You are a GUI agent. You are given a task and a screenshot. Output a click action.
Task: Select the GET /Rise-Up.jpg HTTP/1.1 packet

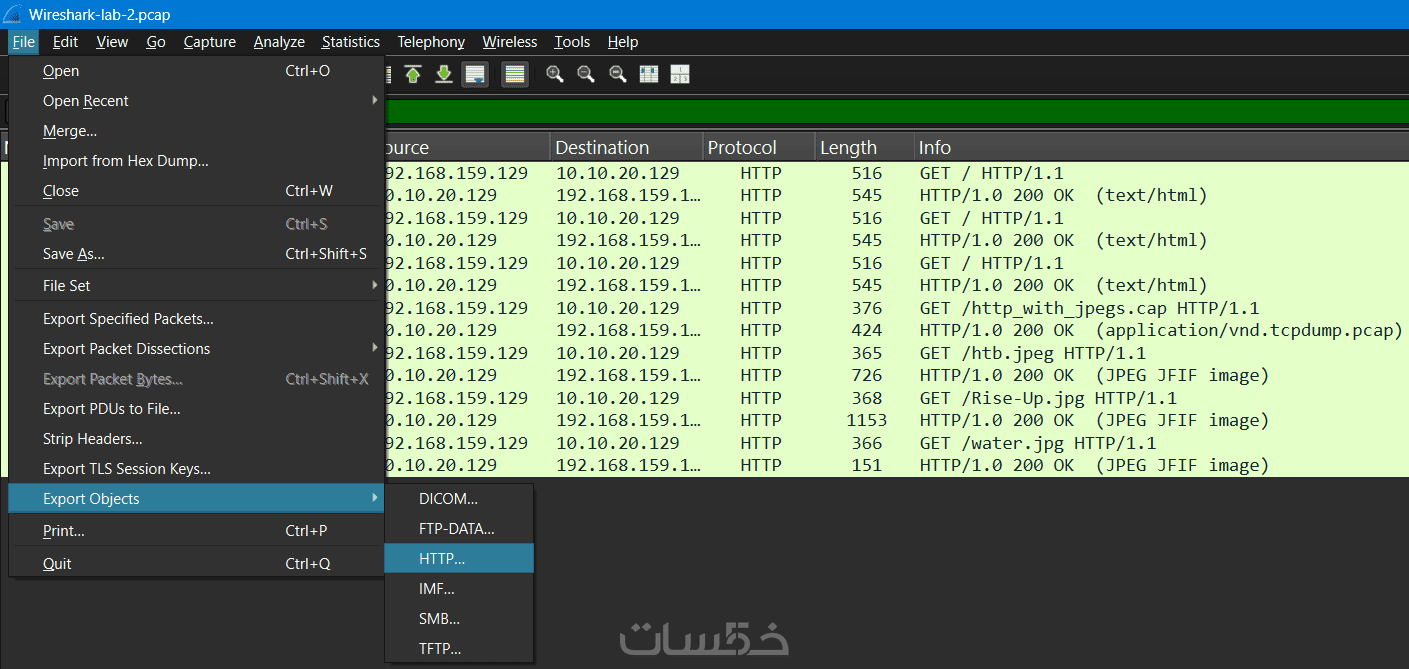tap(896, 398)
